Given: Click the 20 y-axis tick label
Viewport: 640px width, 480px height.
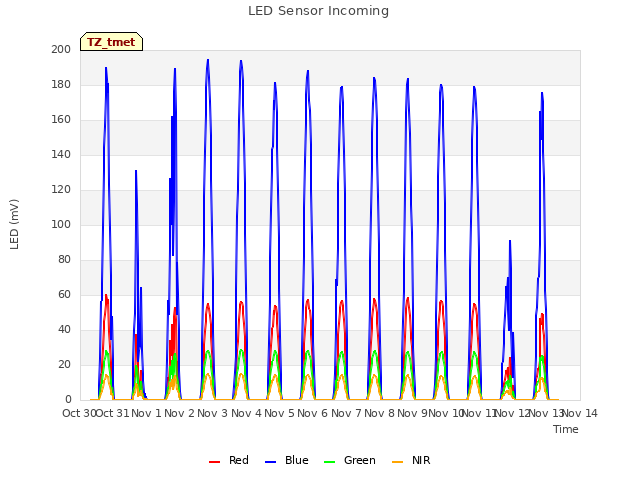Looking at the screenshot, I should tap(64, 364).
